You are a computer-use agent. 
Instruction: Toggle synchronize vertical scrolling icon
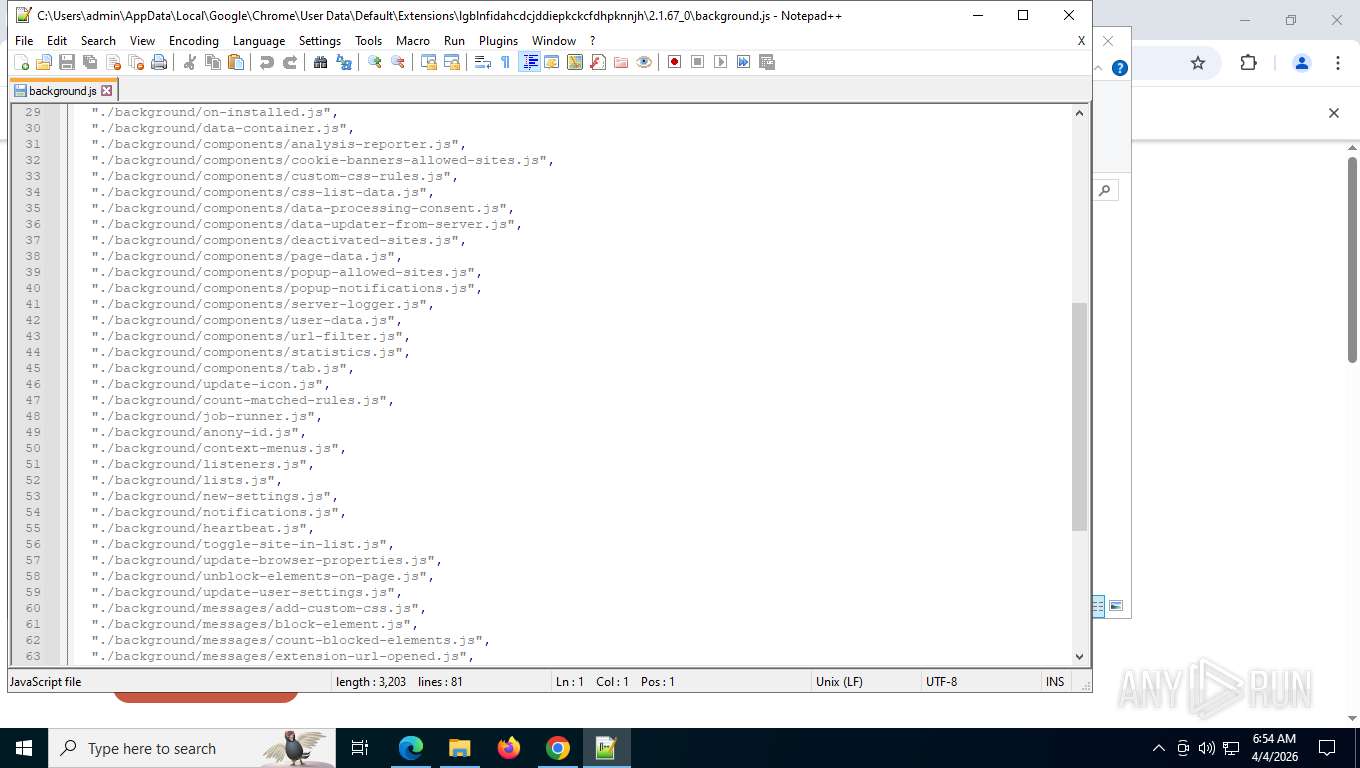pos(428,62)
